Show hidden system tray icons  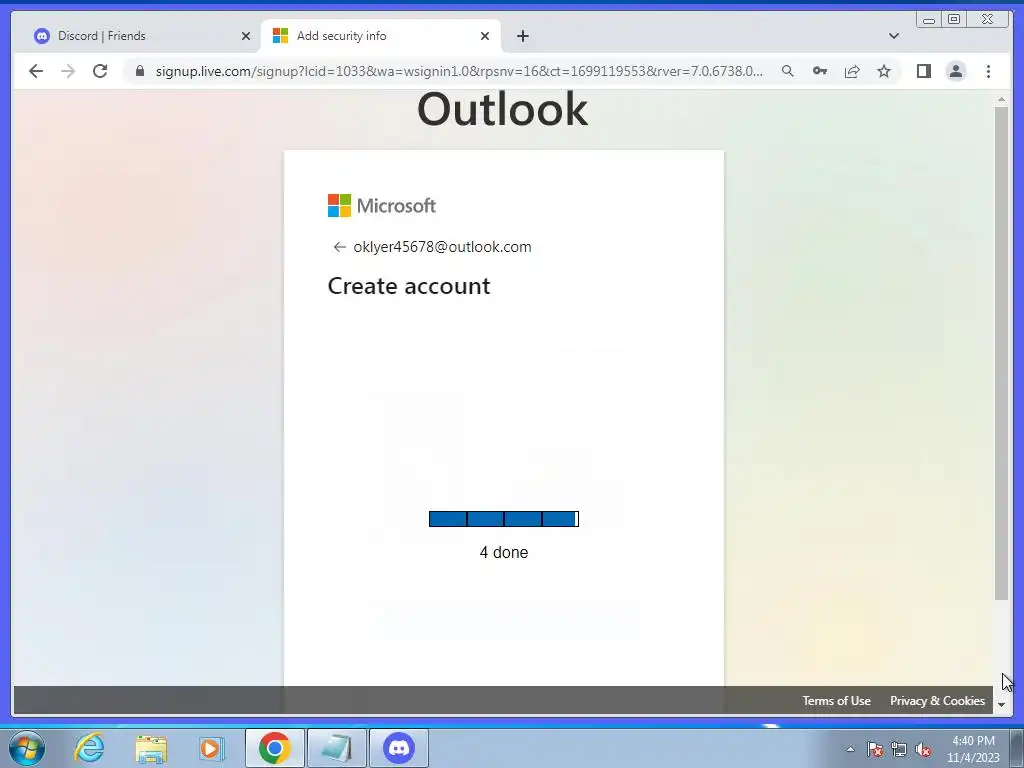(850, 749)
